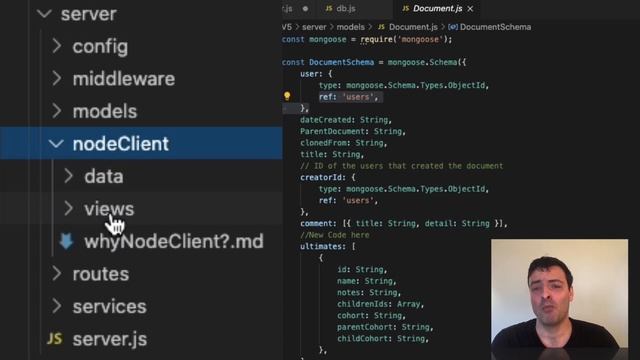Click the const DocumentSchema declaration line
Image resolution: width=640 pixels, height=360 pixels.
(x=374, y=62)
